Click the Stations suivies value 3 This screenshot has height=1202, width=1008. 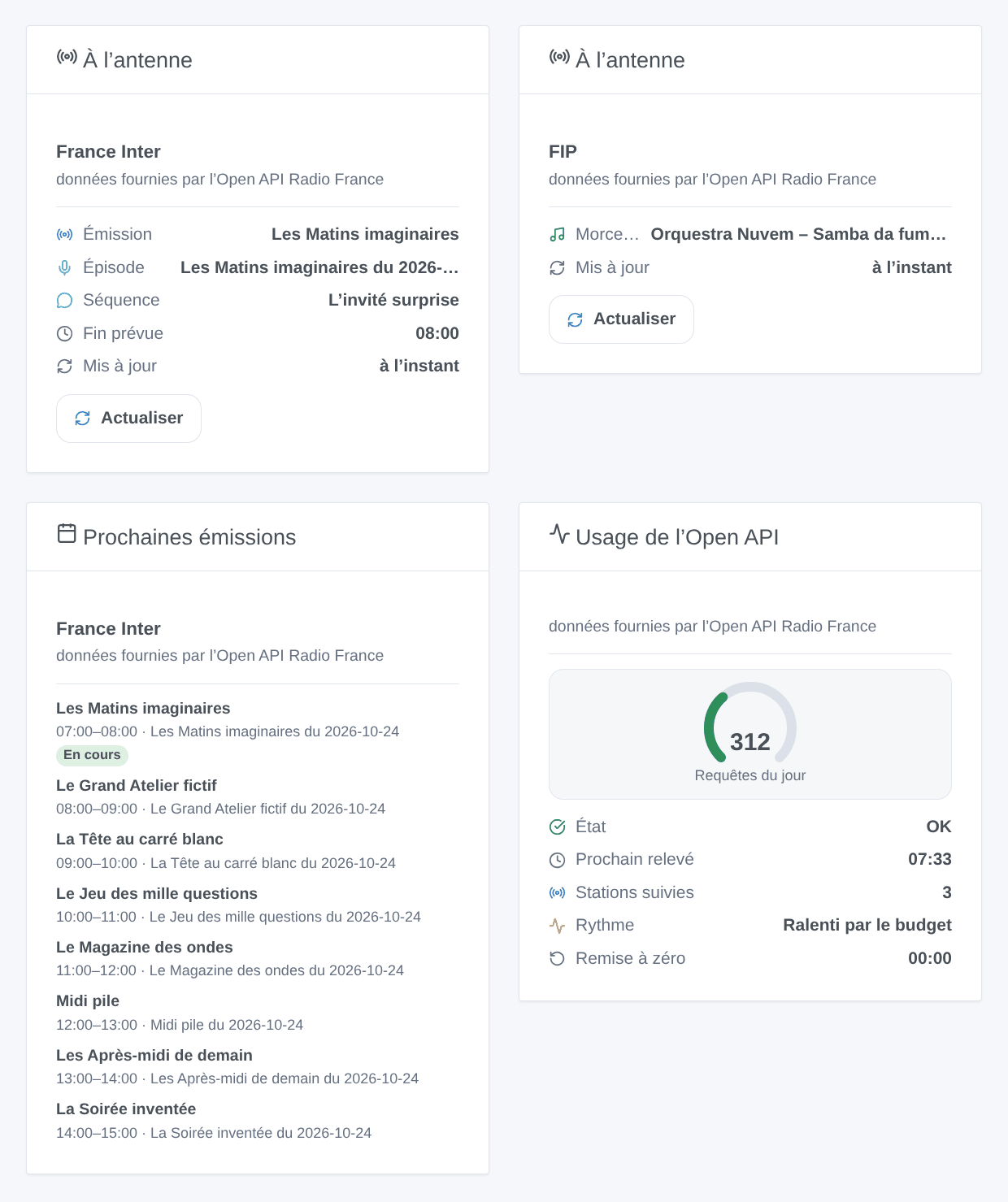coord(947,892)
